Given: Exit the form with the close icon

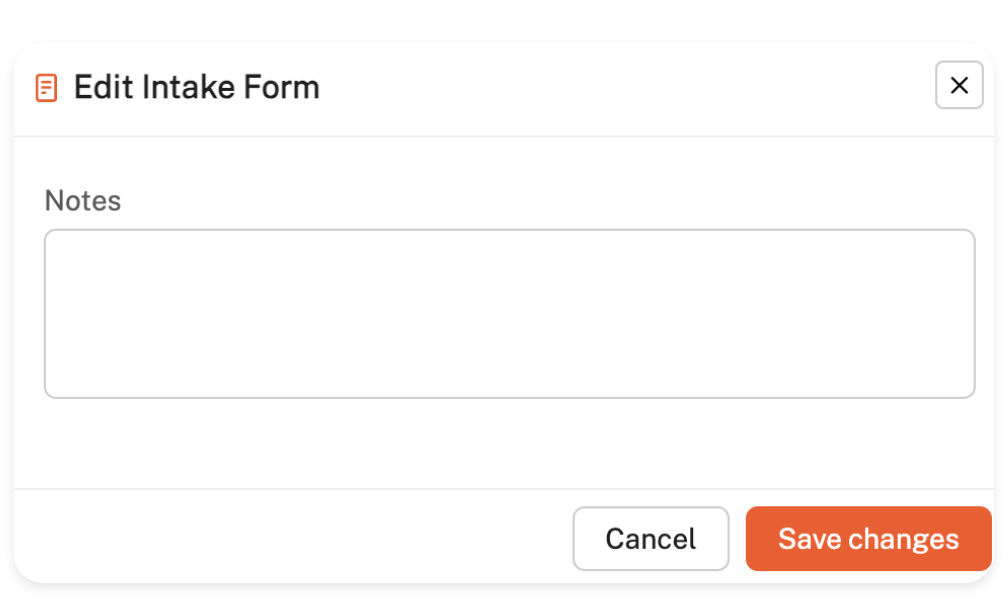Looking at the screenshot, I should pos(958,86).
